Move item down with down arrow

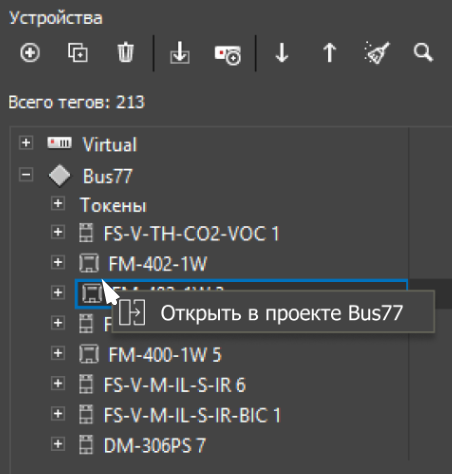[x=282, y=53]
